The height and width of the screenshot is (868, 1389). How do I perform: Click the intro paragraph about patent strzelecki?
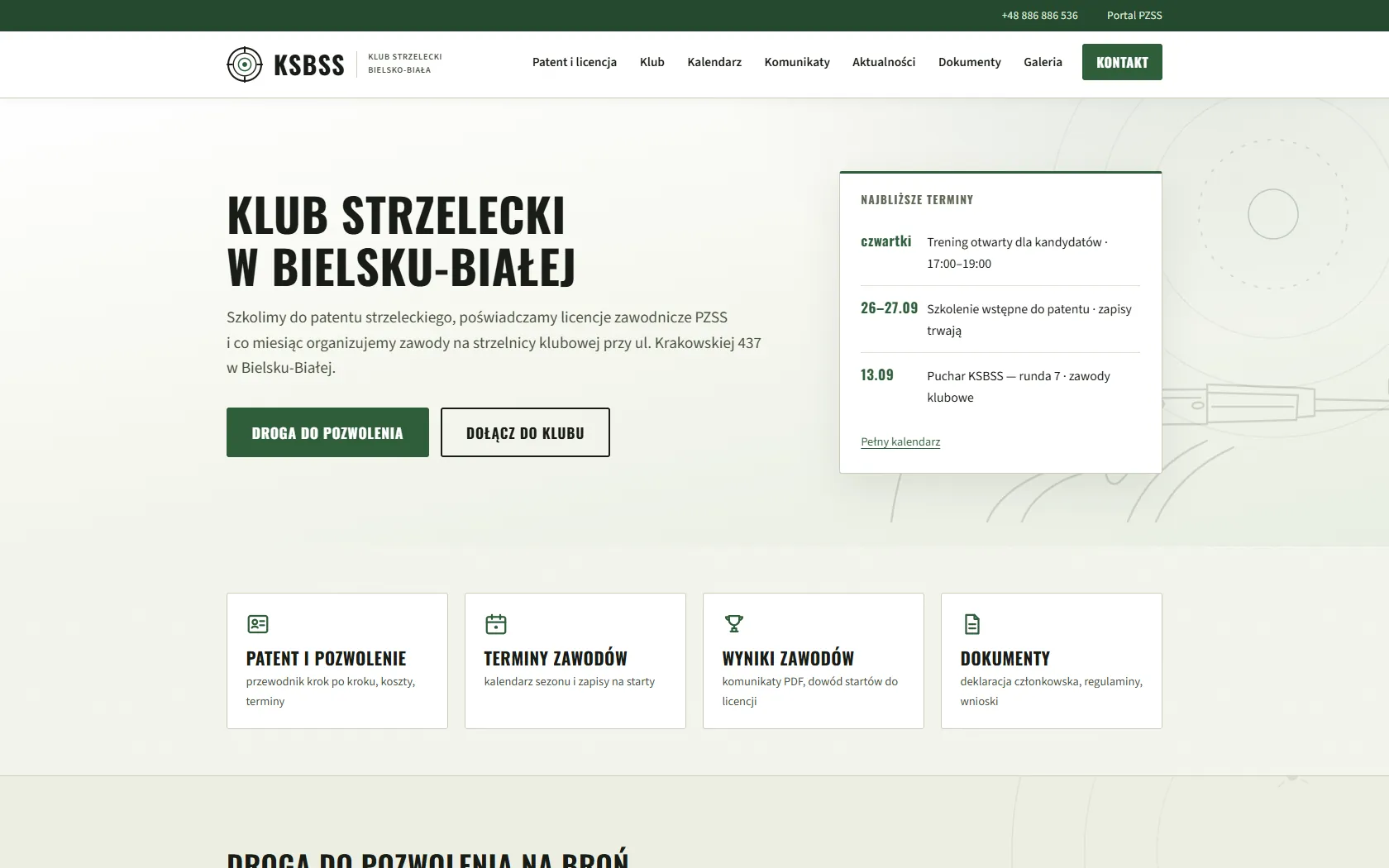click(x=494, y=342)
